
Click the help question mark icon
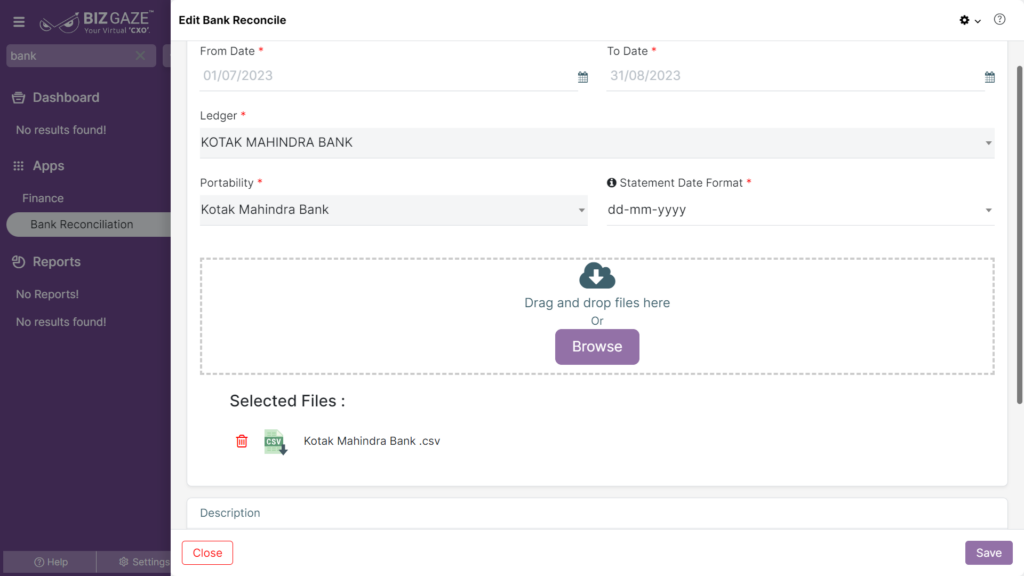pyautogui.click(x=999, y=20)
